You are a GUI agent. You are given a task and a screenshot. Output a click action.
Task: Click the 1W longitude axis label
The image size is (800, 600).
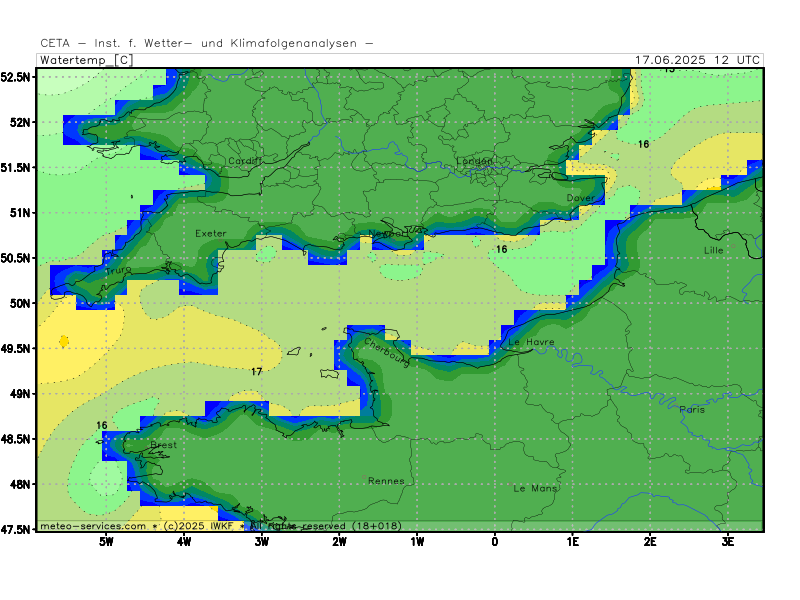[x=417, y=542]
